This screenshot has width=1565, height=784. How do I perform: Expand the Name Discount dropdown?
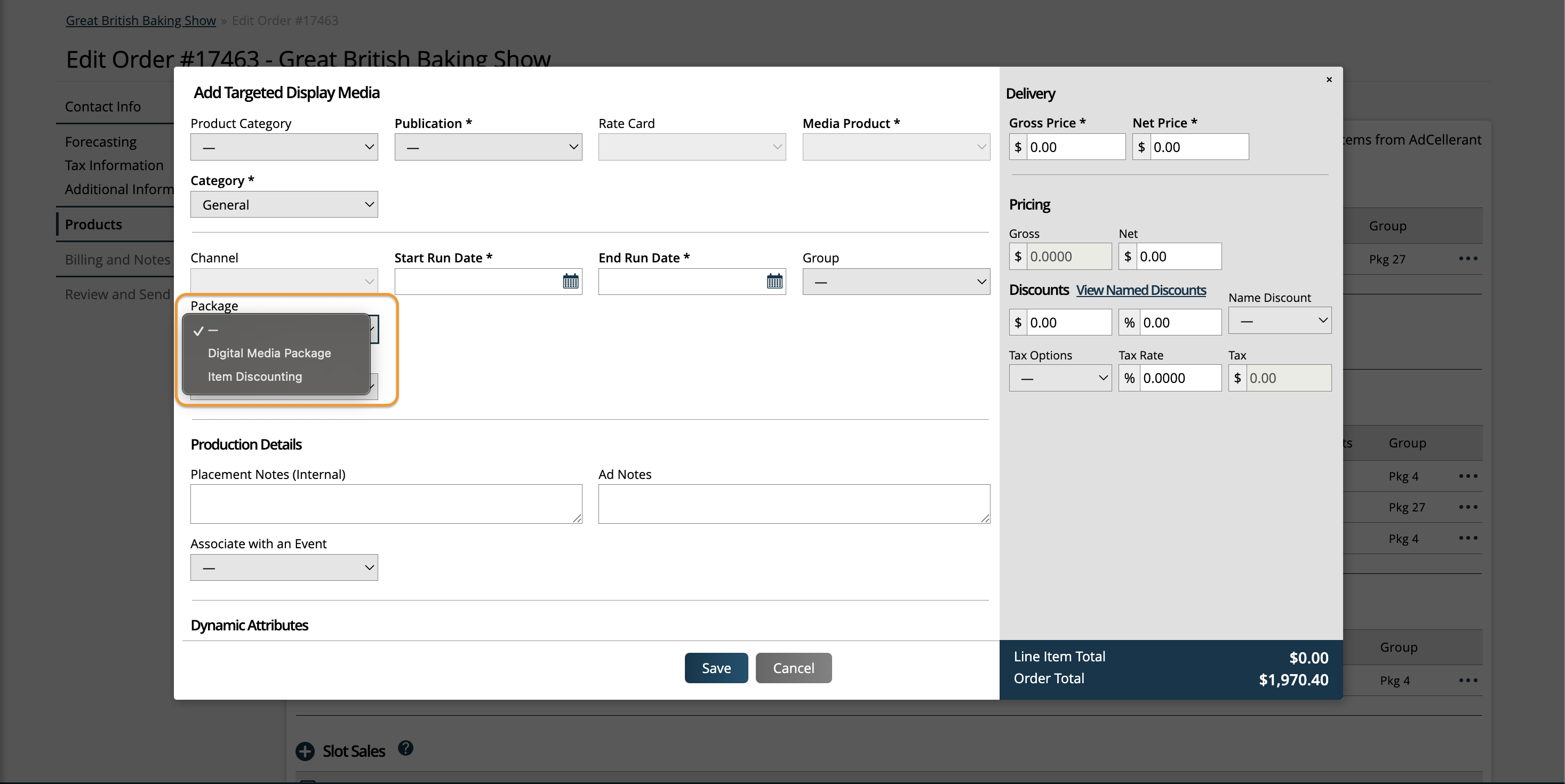tap(1280, 320)
